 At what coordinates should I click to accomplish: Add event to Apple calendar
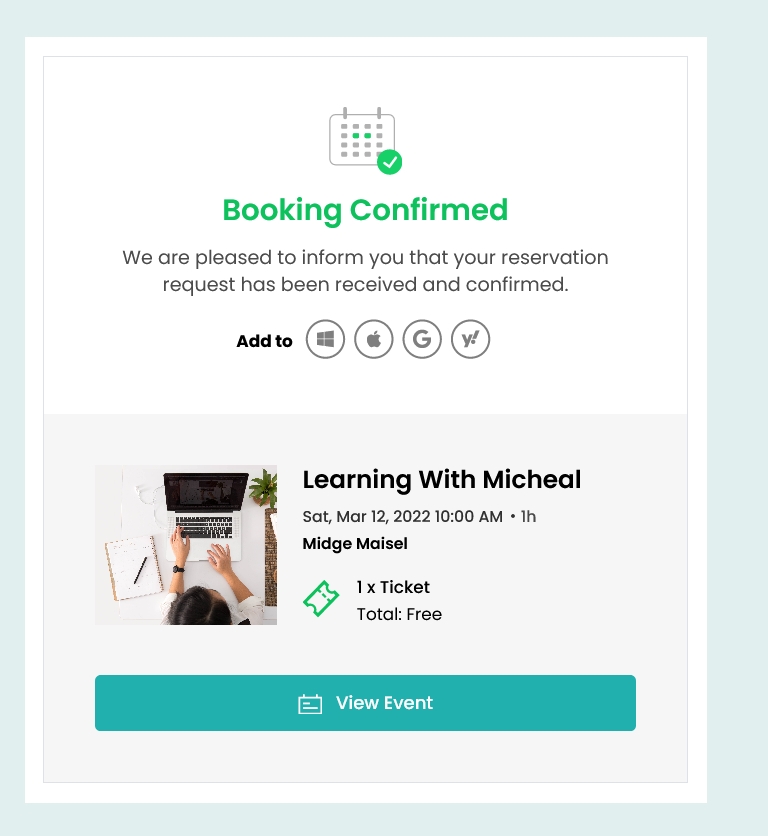[374, 339]
